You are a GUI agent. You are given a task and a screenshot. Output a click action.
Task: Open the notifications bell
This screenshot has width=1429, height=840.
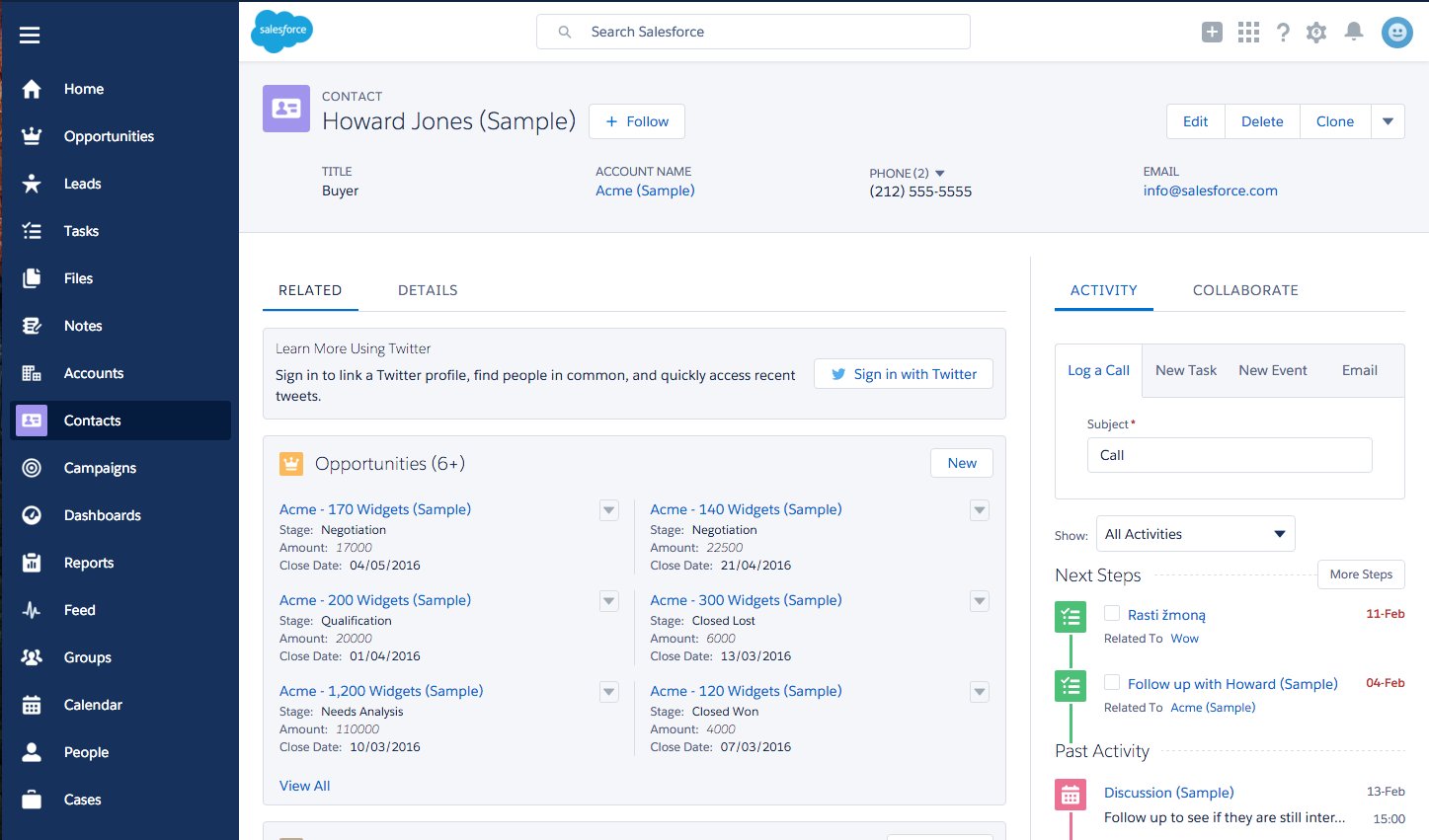click(x=1354, y=33)
